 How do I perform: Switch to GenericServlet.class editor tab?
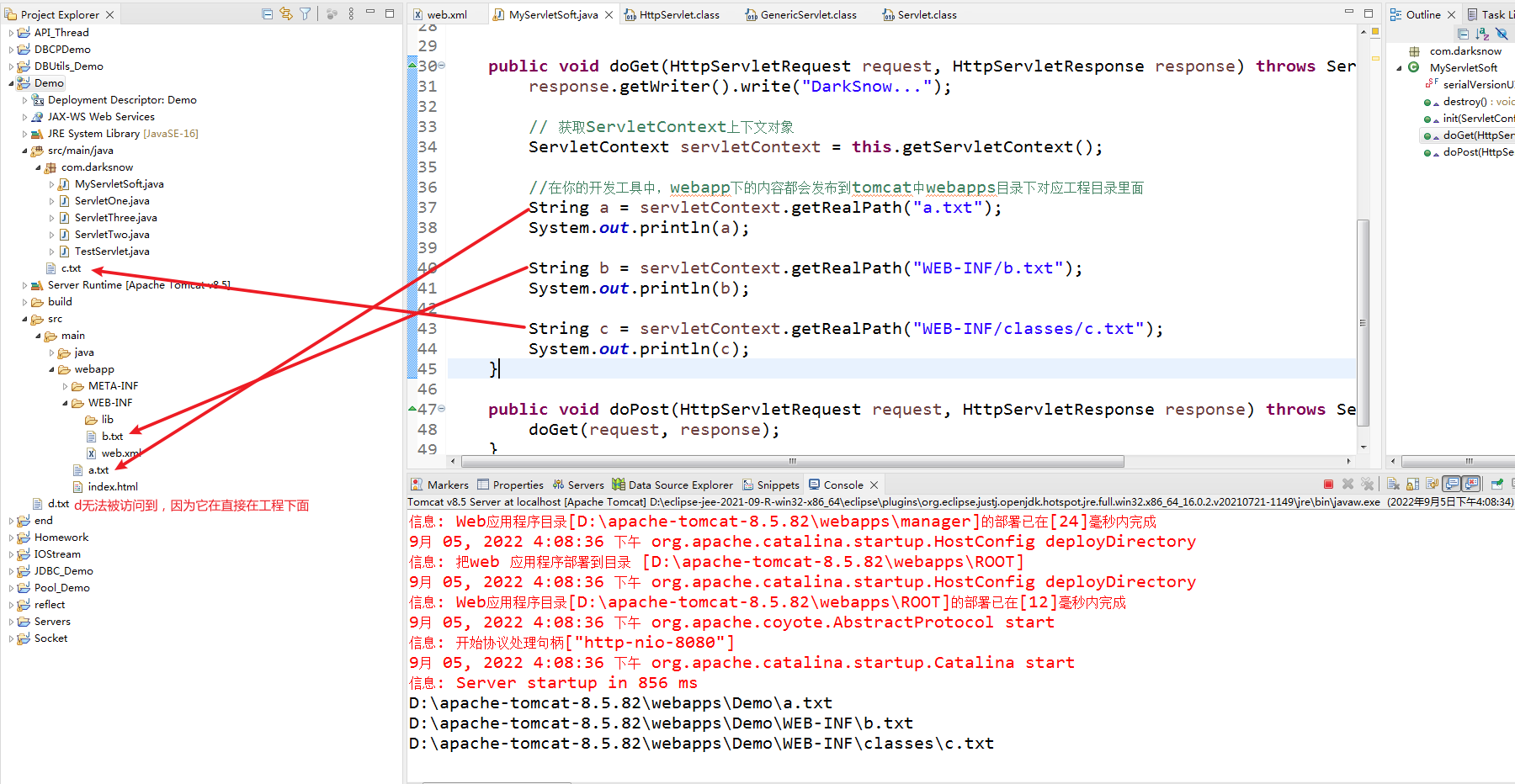(800, 14)
